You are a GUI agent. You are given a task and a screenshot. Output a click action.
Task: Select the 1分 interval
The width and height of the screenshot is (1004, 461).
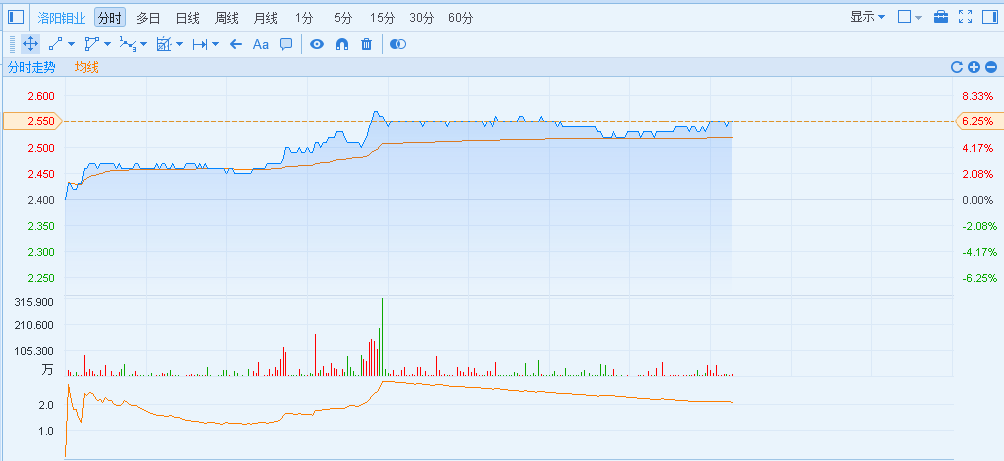coord(304,18)
